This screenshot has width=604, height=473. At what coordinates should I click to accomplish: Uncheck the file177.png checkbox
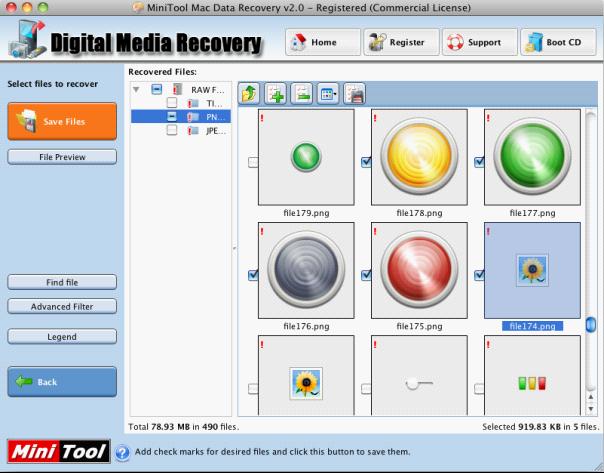click(479, 162)
